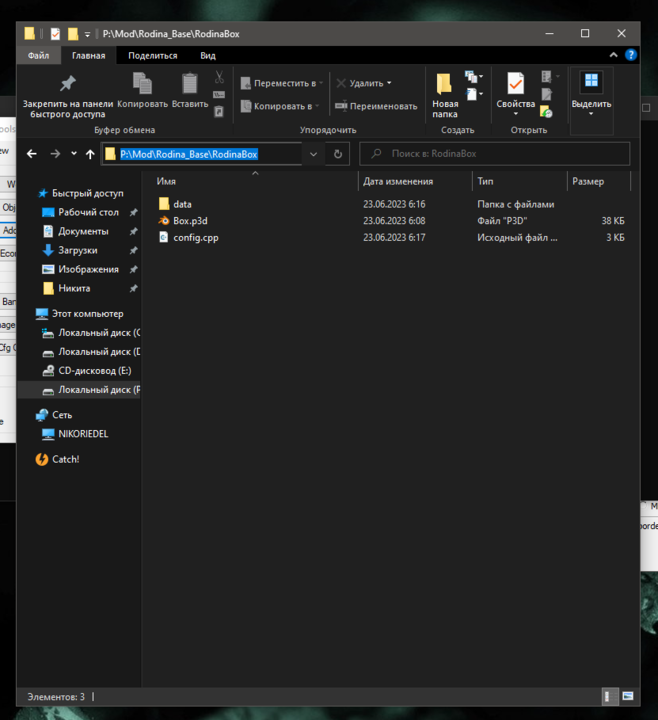The width and height of the screenshot is (658, 720).
Task: Click the Edit icon in Открыть group
Action: click(x=546, y=94)
